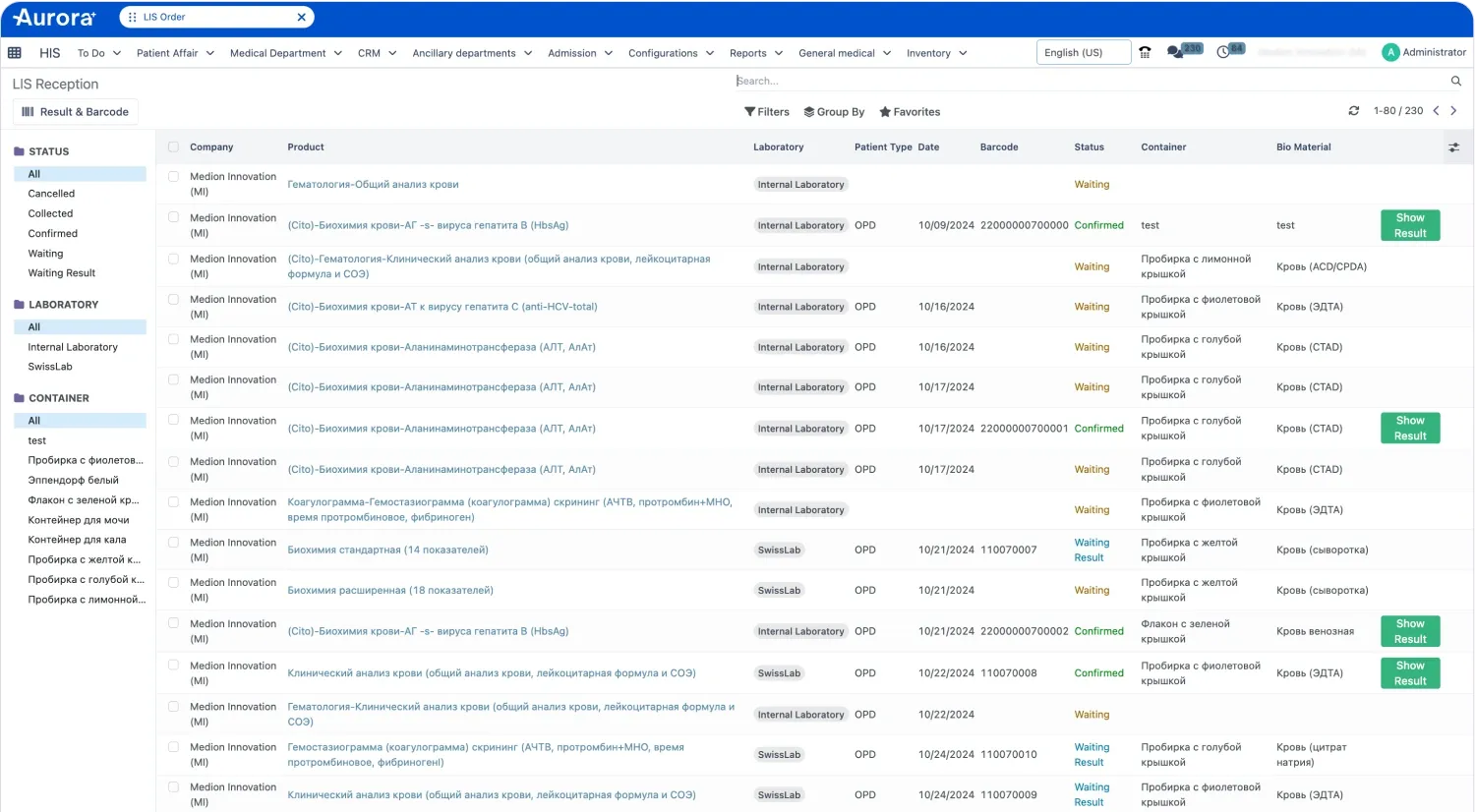
Task: Go to the next page of records
Action: (x=1454, y=111)
